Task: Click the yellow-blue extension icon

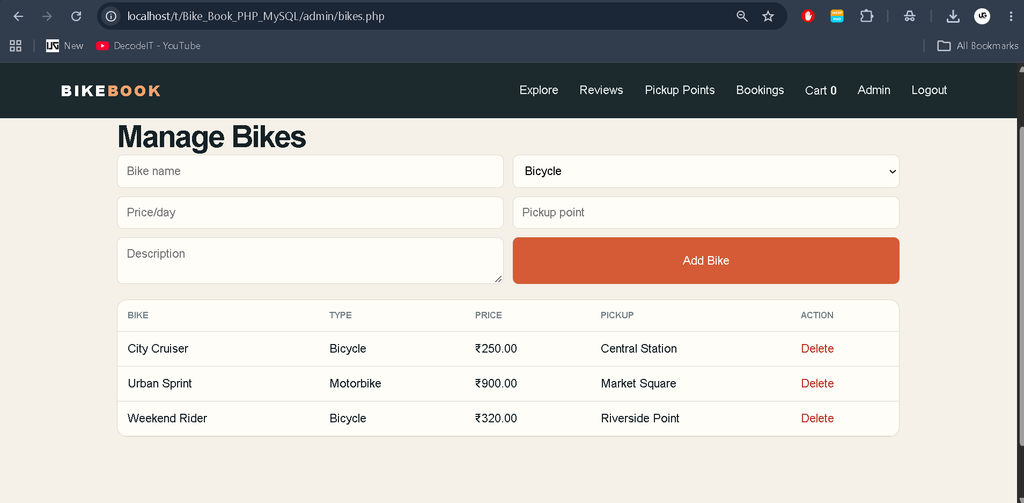Action: pos(837,16)
